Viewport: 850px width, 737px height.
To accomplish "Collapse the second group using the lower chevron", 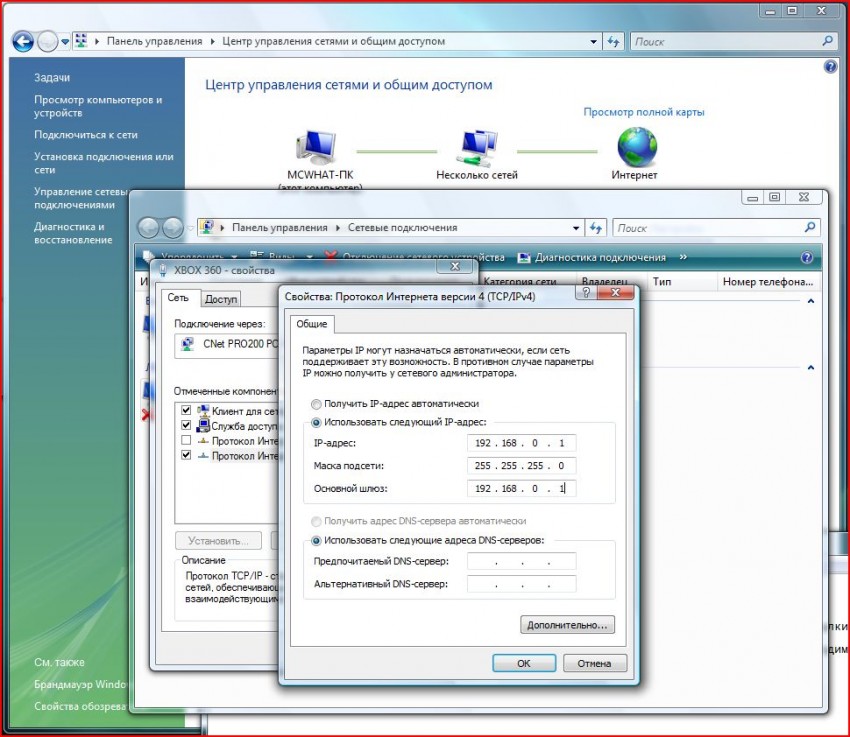I will click(811, 367).
